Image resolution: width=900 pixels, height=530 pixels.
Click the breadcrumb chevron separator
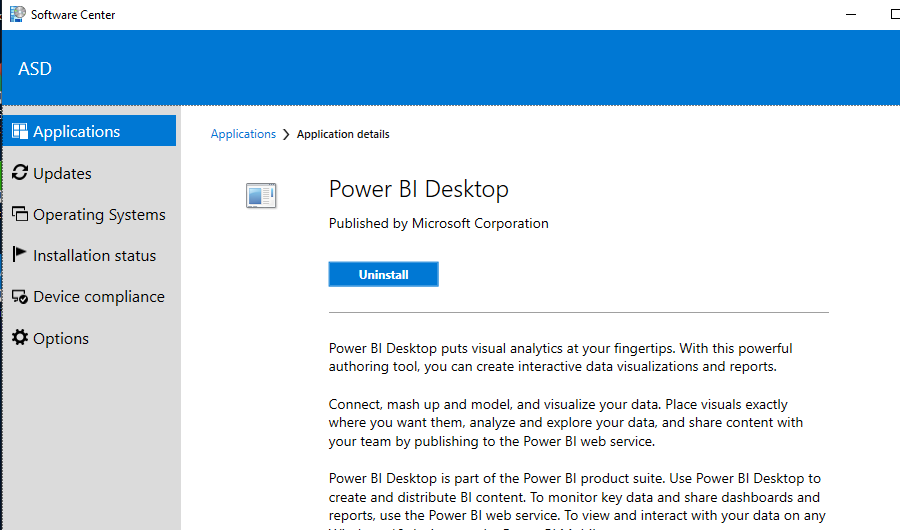(286, 134)
